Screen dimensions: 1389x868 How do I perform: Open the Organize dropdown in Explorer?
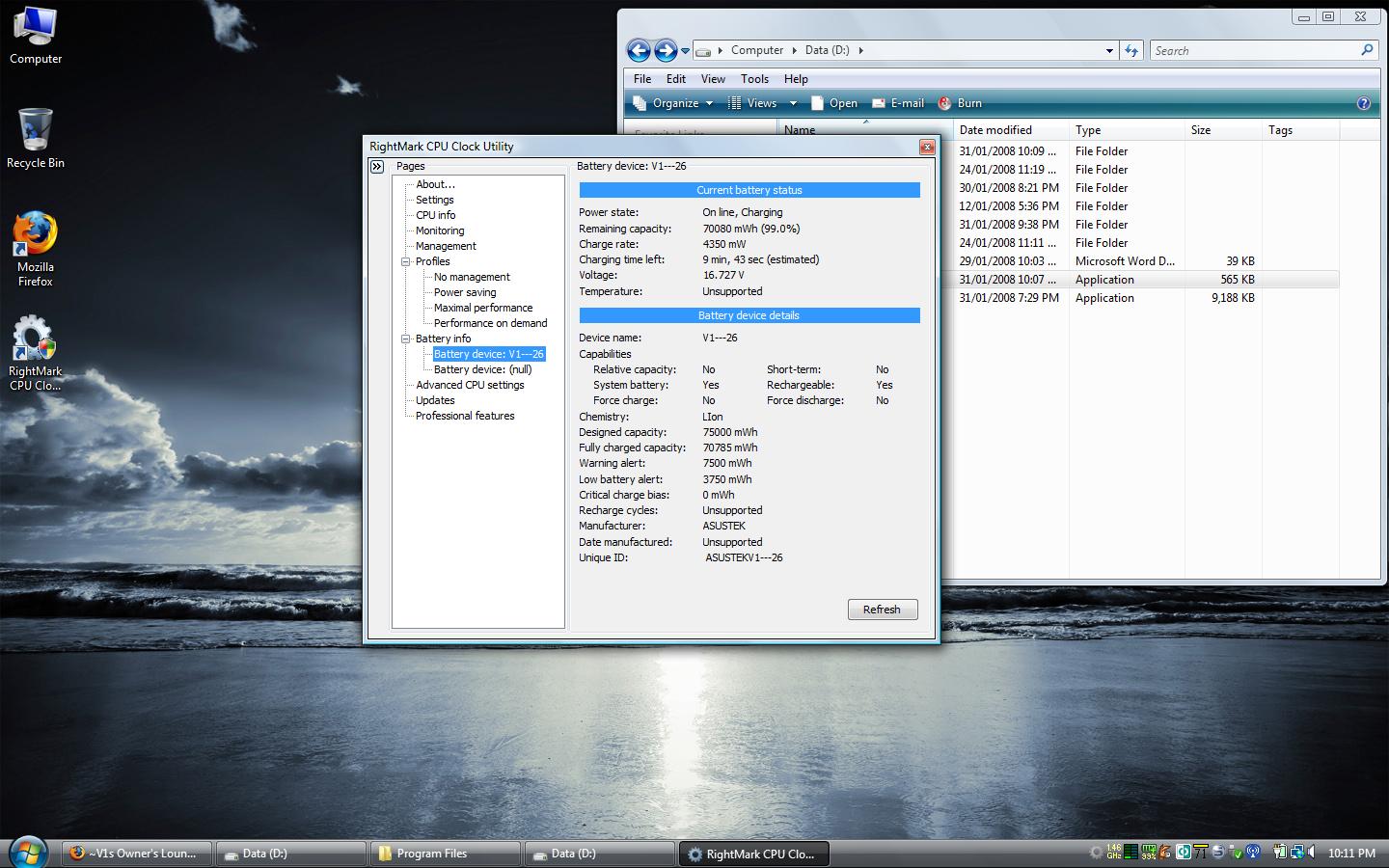pyautogui.click(x=673, y=103)
